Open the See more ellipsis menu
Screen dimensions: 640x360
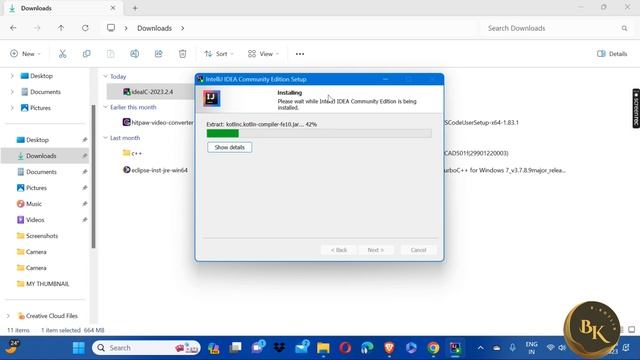[300, 54]
